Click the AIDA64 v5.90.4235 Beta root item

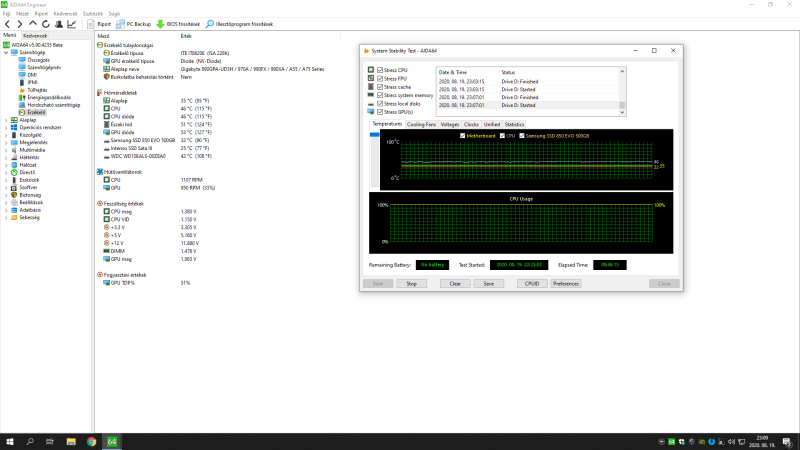(x=37, y=45)
